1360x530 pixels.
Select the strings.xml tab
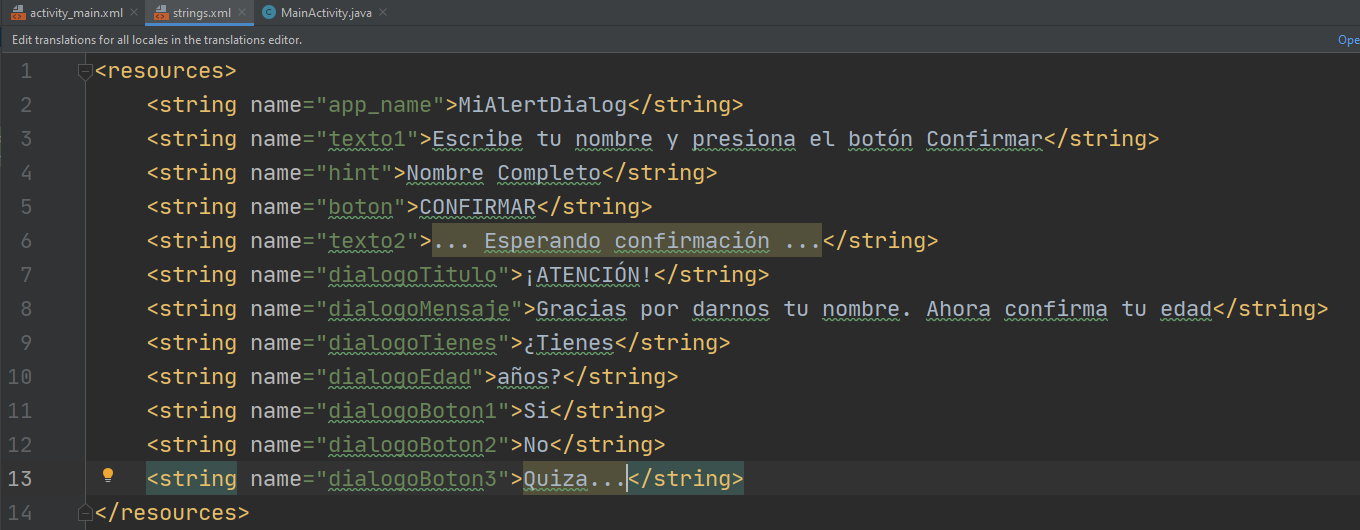pyautogui.click(x=201, y=13)
